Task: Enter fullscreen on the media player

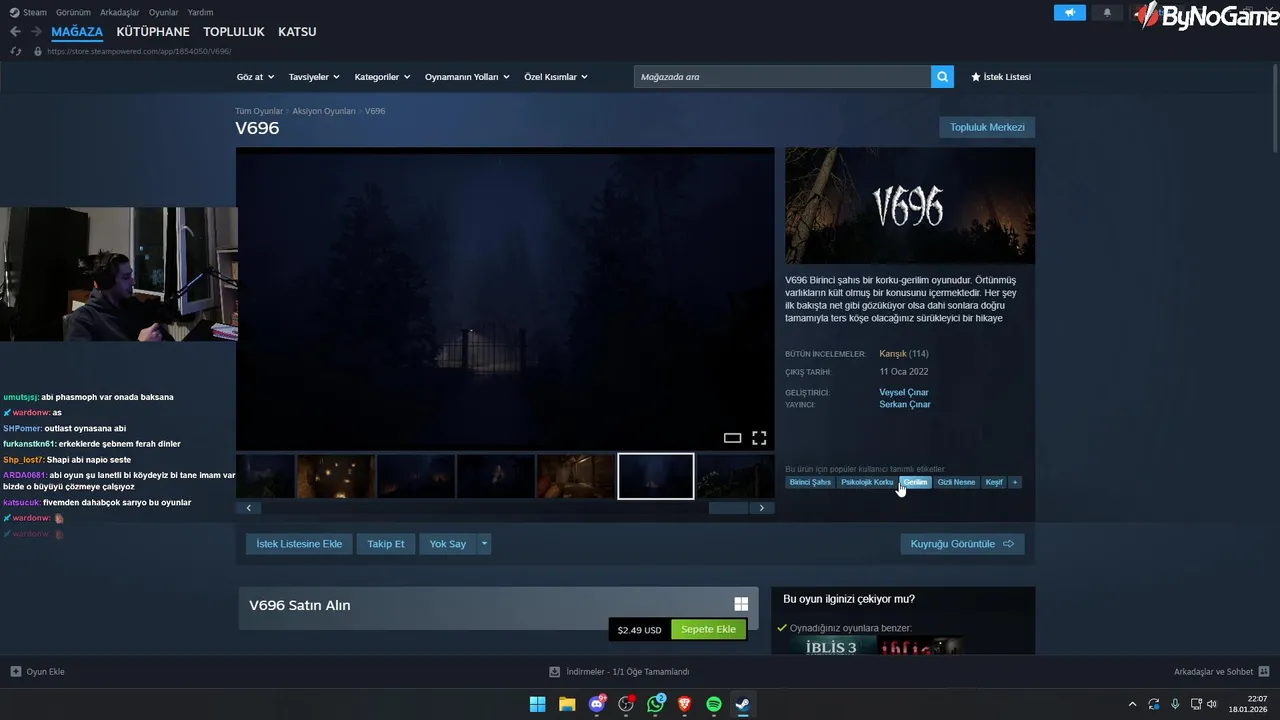Action: click(x=759, y=438)
